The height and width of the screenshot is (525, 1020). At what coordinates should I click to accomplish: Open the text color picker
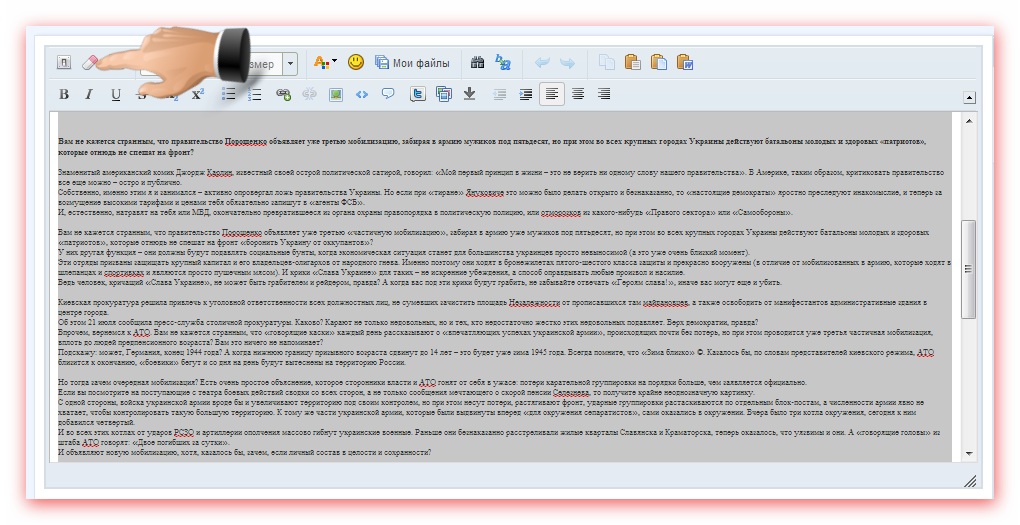(x=321, y=62)
